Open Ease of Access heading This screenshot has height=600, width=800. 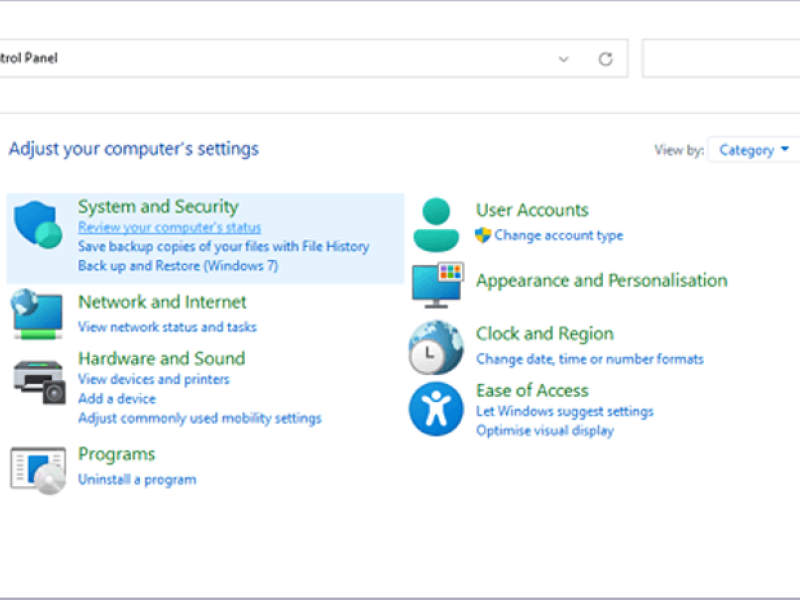pos(532,391)
